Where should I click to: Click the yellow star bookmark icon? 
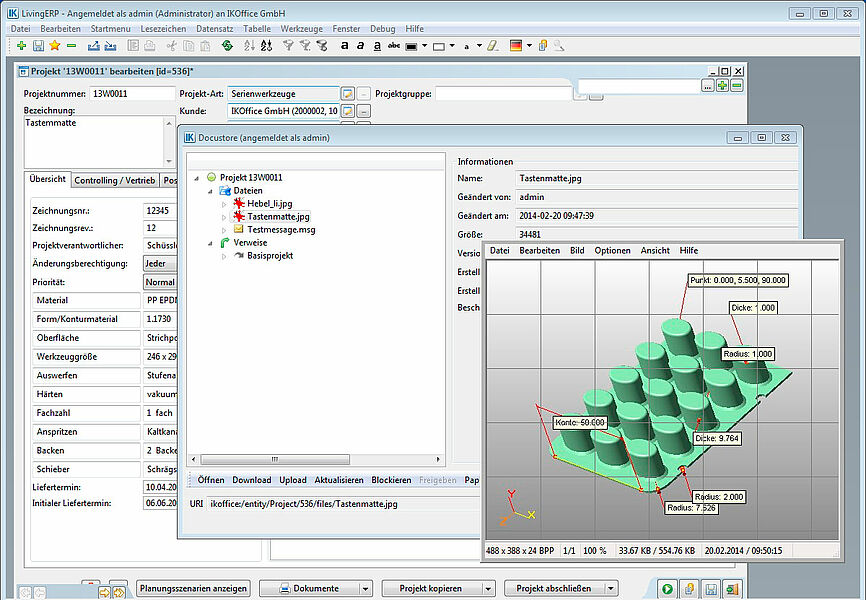pyautogui.click(x=54, y=46)
